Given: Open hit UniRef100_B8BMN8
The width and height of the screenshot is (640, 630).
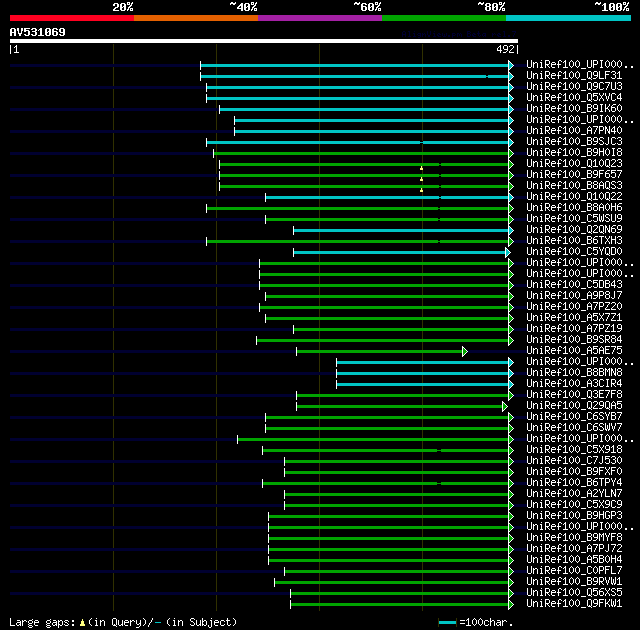Looking at the screenshot, I should pos(574,373).
